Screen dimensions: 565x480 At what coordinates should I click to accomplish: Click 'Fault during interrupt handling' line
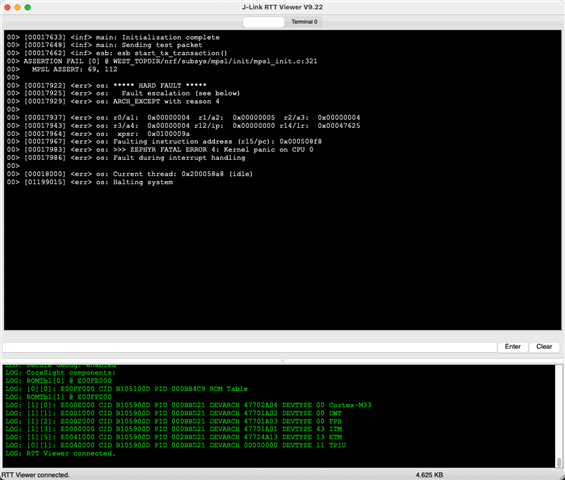click(x=126, y=158)
